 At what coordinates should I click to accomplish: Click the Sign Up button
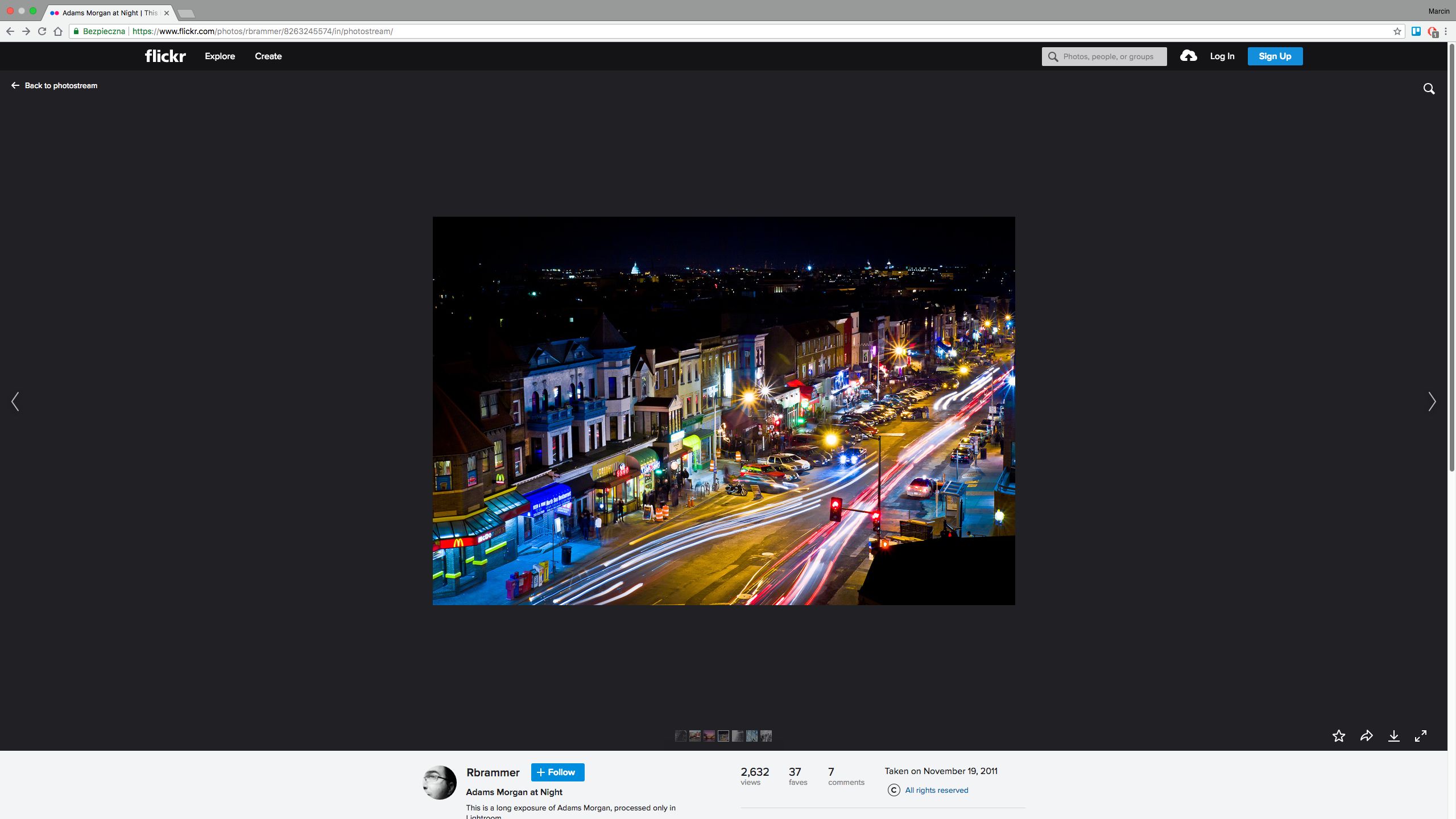1275,56
